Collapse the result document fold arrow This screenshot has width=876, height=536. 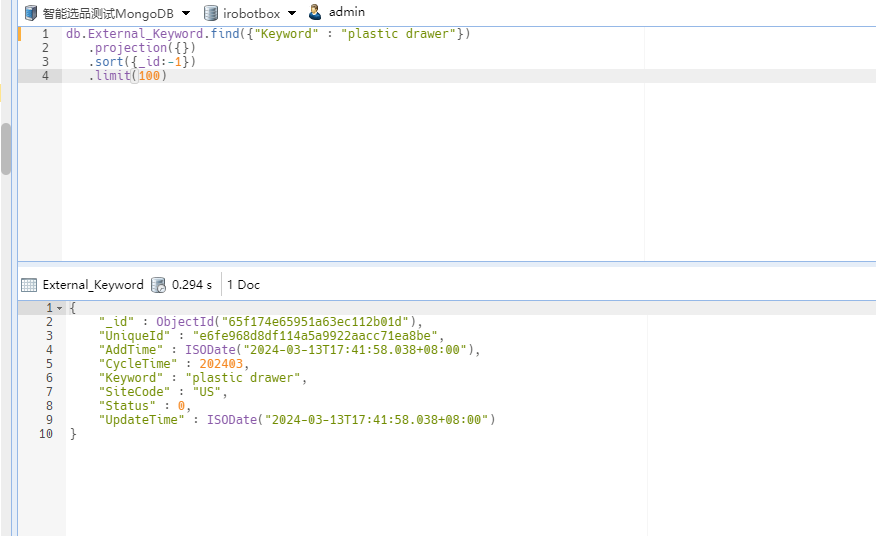click(x=60, y=308)
